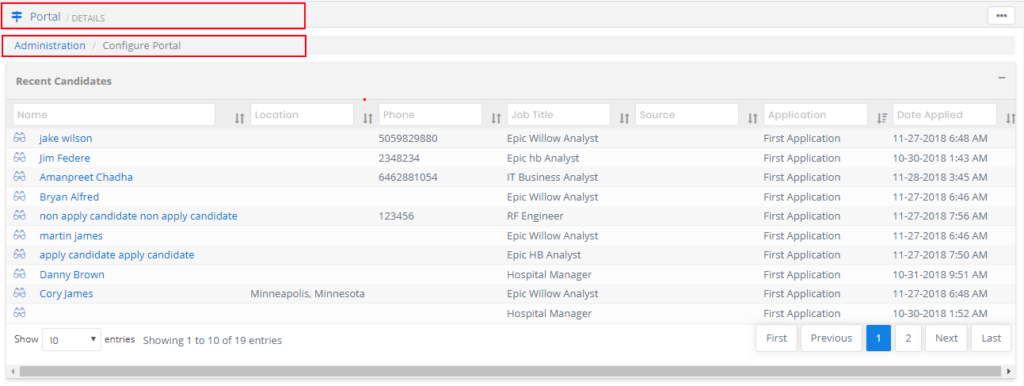Sort by the Date Applied column arrows
1024x386 pixels.
[x=1011, y=118]
